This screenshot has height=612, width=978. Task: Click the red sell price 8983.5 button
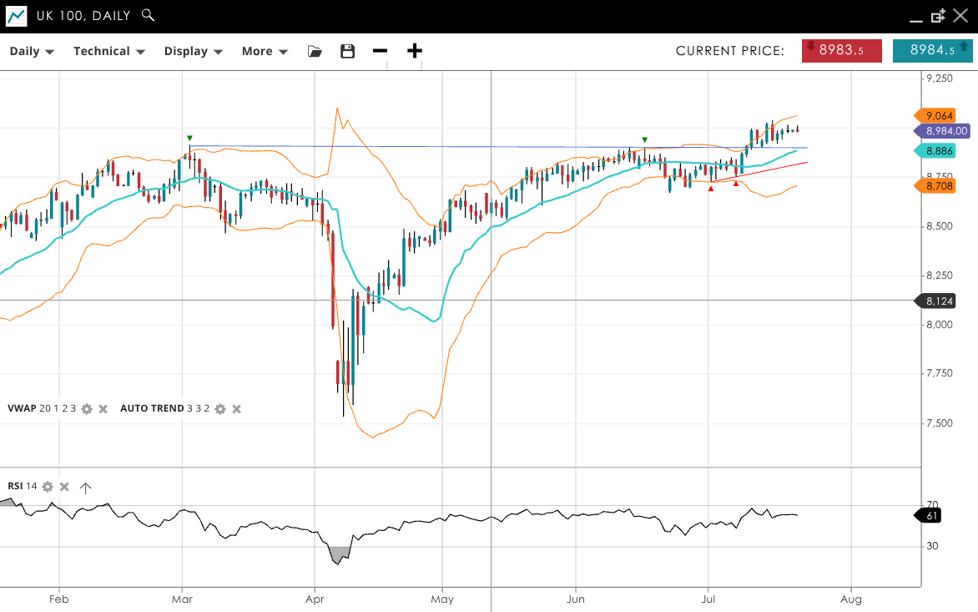pos(841,51)
